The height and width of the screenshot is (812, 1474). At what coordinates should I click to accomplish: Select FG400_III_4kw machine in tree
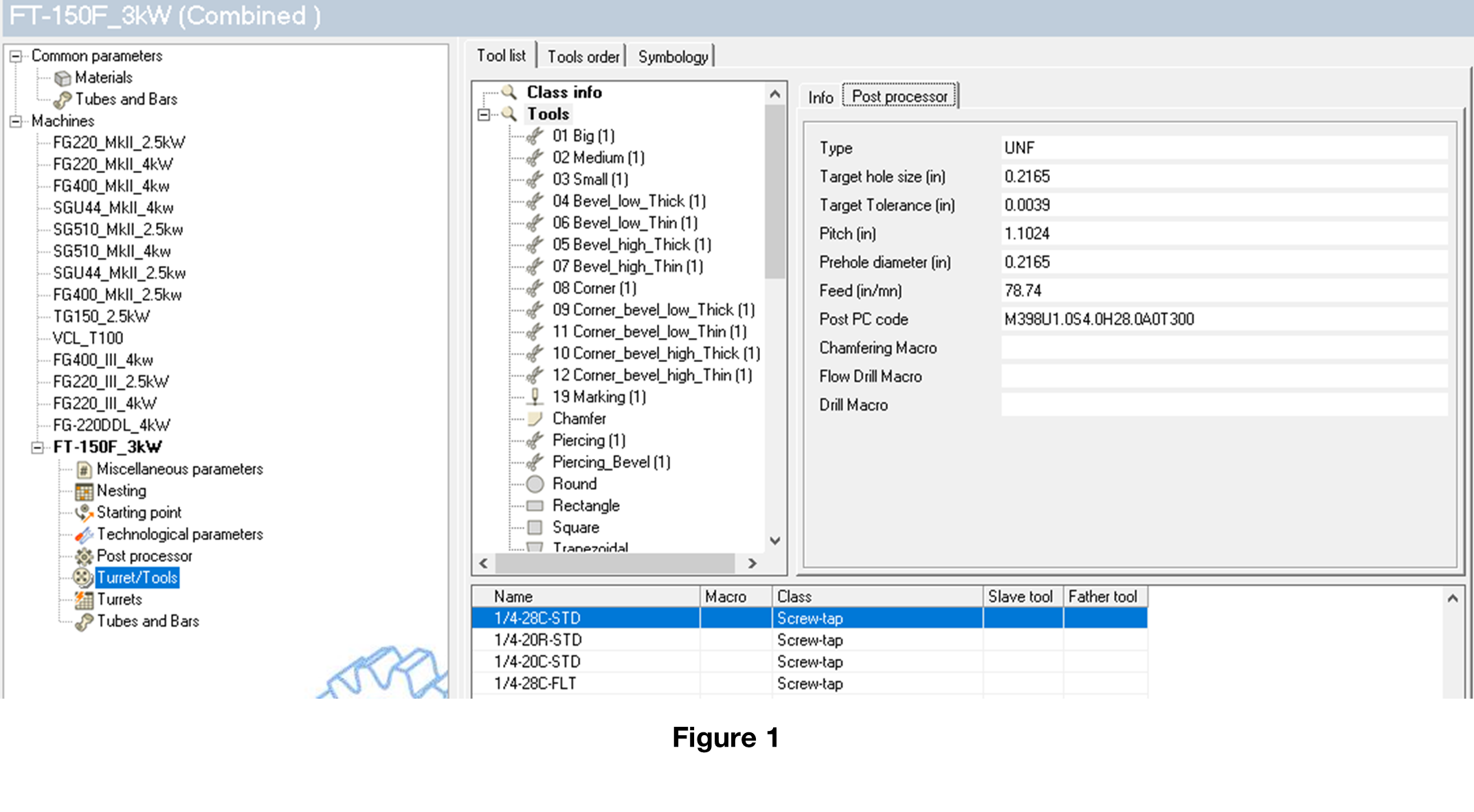pos(103,360)
